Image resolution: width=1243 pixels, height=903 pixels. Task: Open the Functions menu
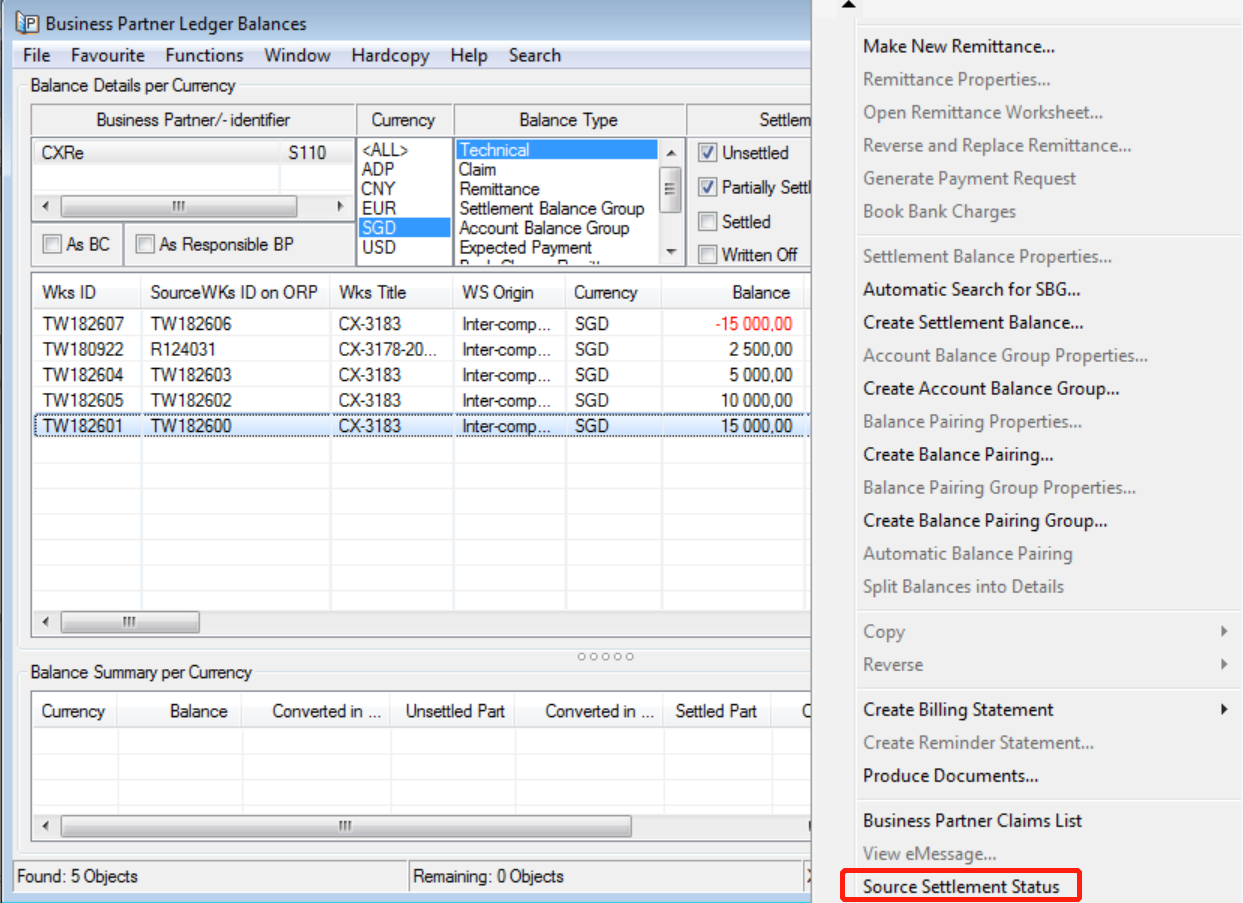pos(204,55)
